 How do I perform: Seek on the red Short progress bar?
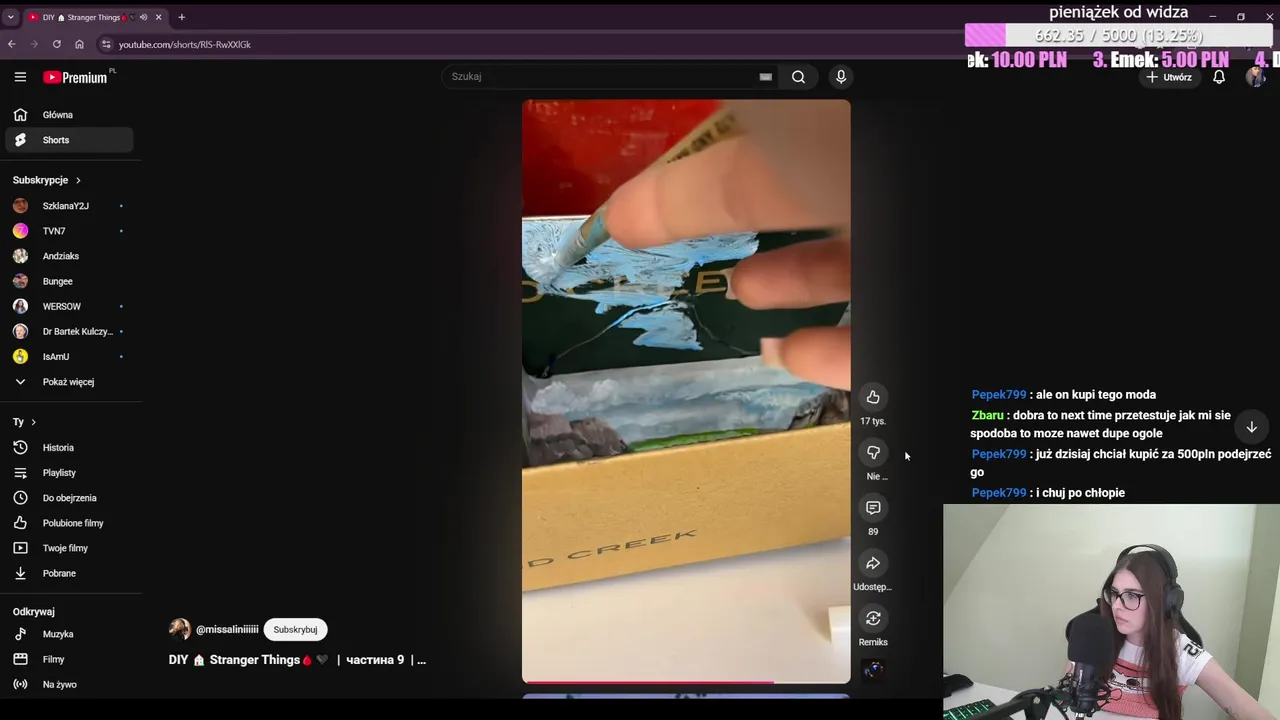point(686,682)
